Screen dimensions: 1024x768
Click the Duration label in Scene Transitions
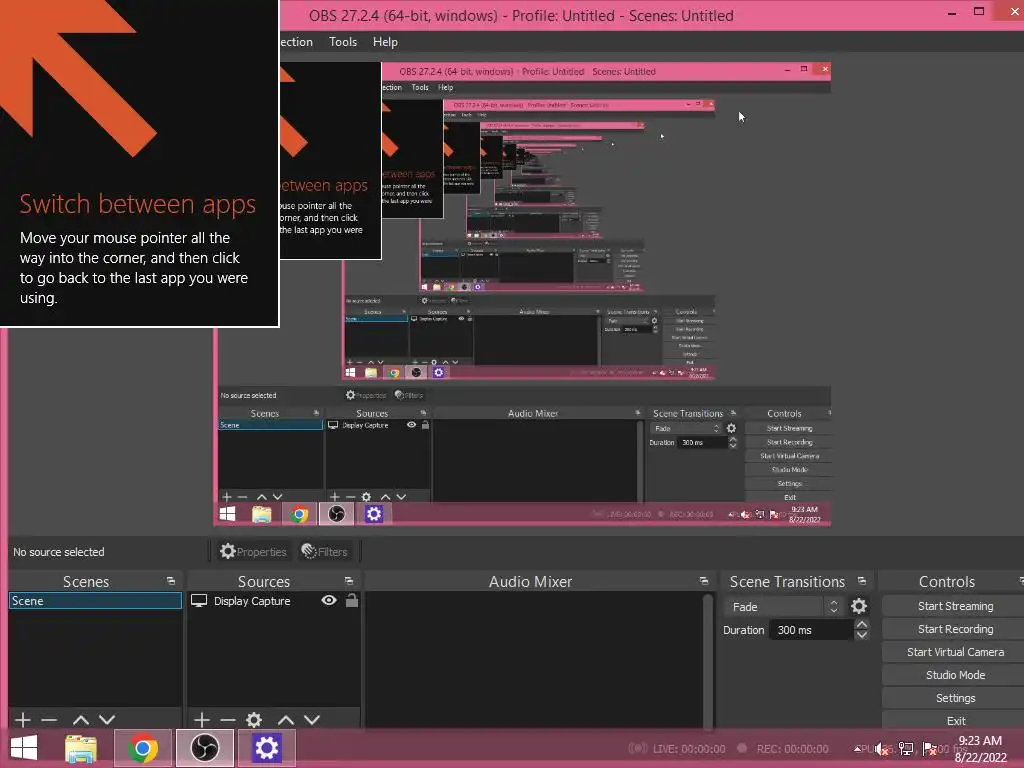point(743,630)
